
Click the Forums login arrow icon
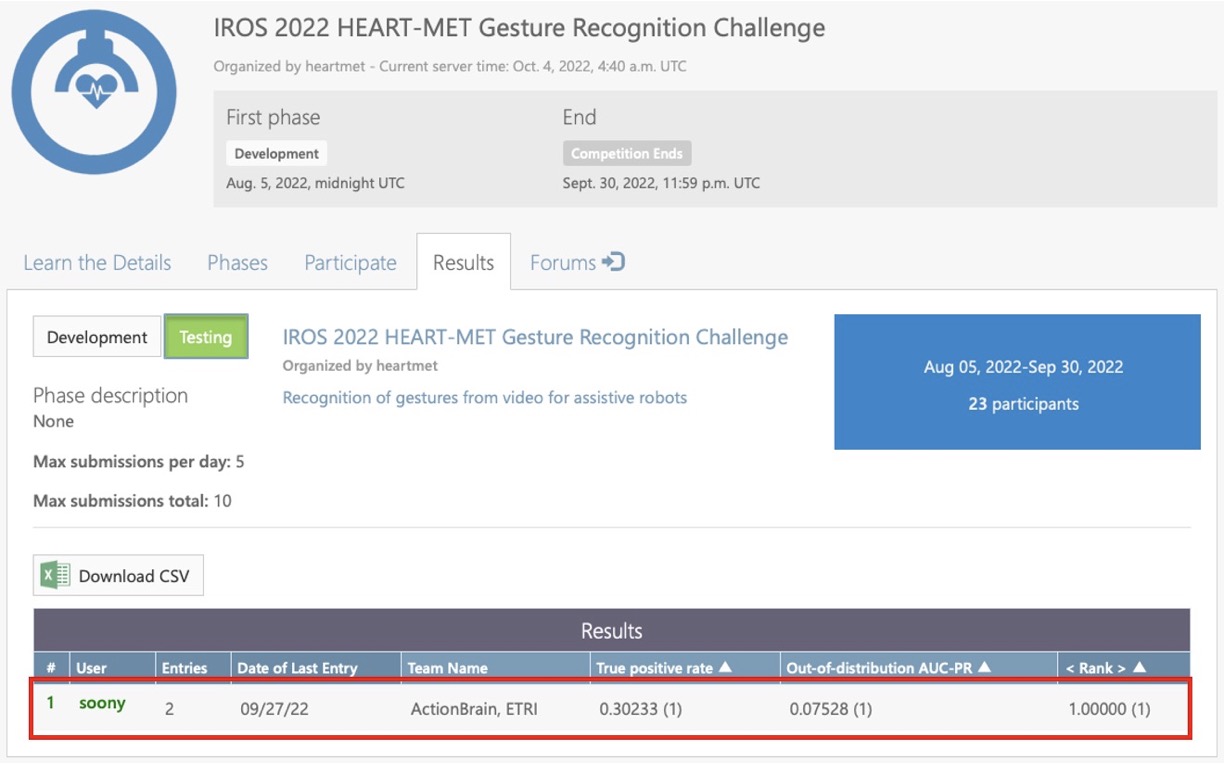614,262
